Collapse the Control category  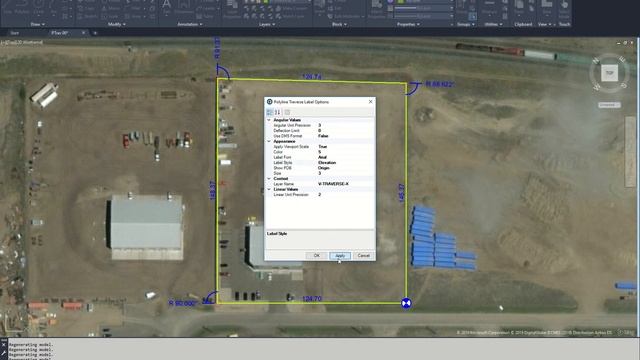pyautogui.click(x=269, y=179)
